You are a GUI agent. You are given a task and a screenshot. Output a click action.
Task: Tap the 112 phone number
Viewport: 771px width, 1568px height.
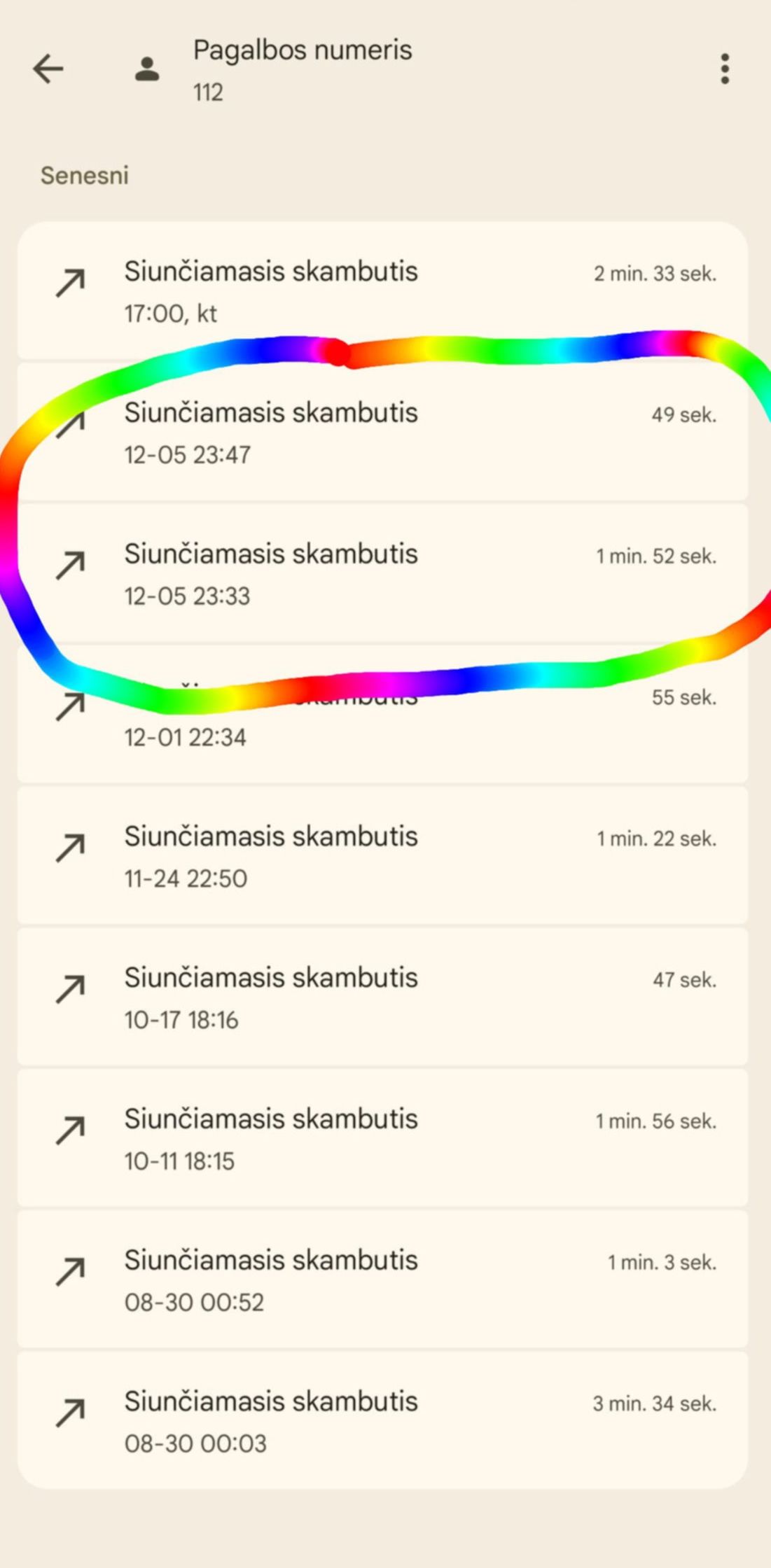(x=208, y=92)
